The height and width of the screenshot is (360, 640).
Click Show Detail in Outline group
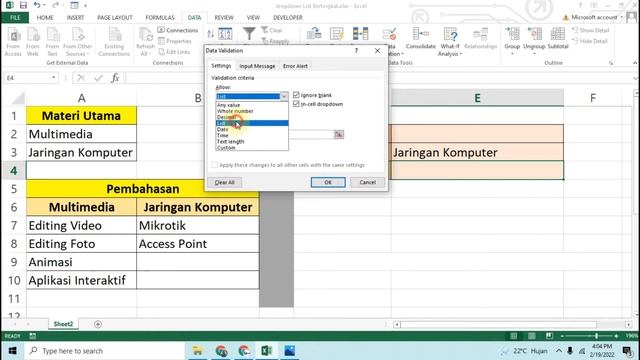pyautogui.click(x=590, y=30)
